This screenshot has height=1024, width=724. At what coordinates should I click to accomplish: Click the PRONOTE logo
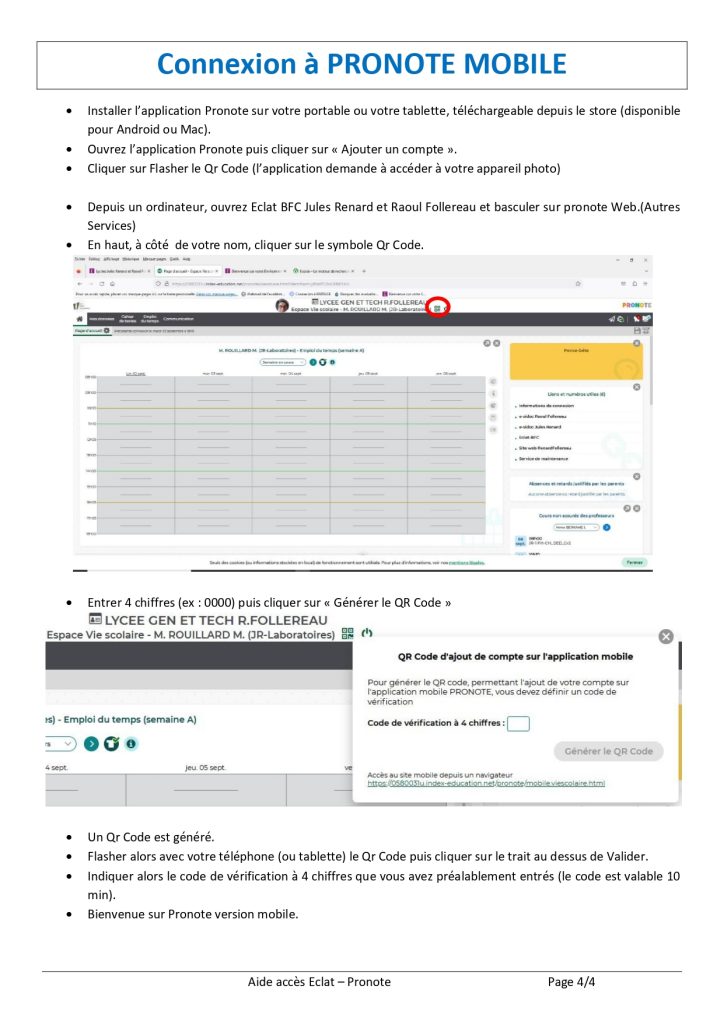tap(637, 305)
